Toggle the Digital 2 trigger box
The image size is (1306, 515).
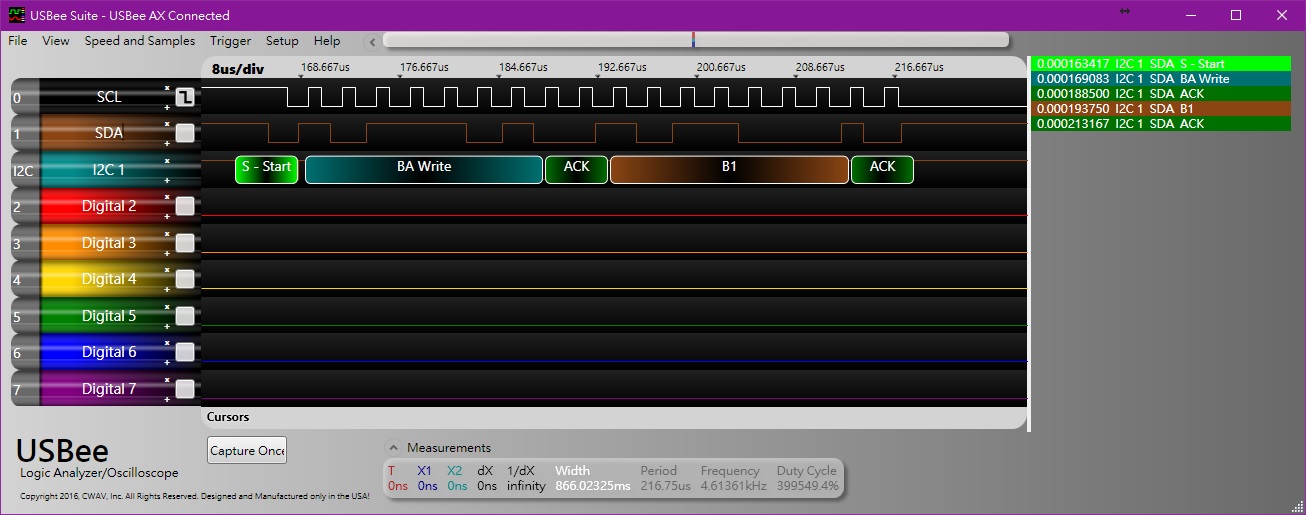185,206
